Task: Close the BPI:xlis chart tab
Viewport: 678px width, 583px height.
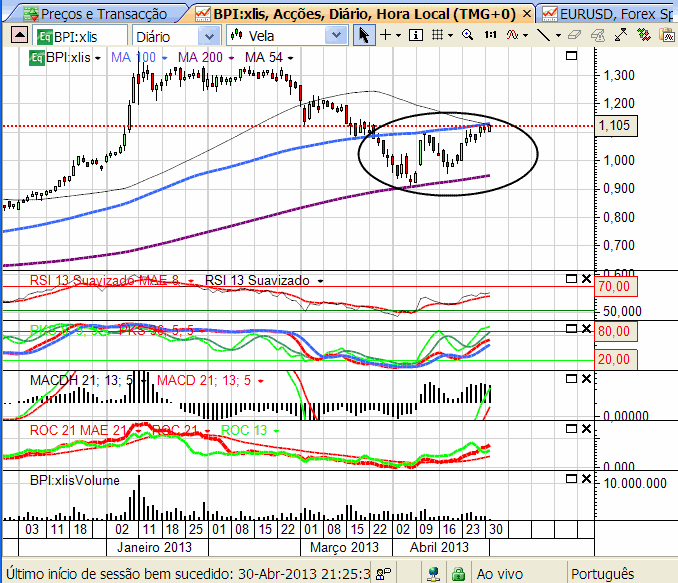Action: point(527,14)
